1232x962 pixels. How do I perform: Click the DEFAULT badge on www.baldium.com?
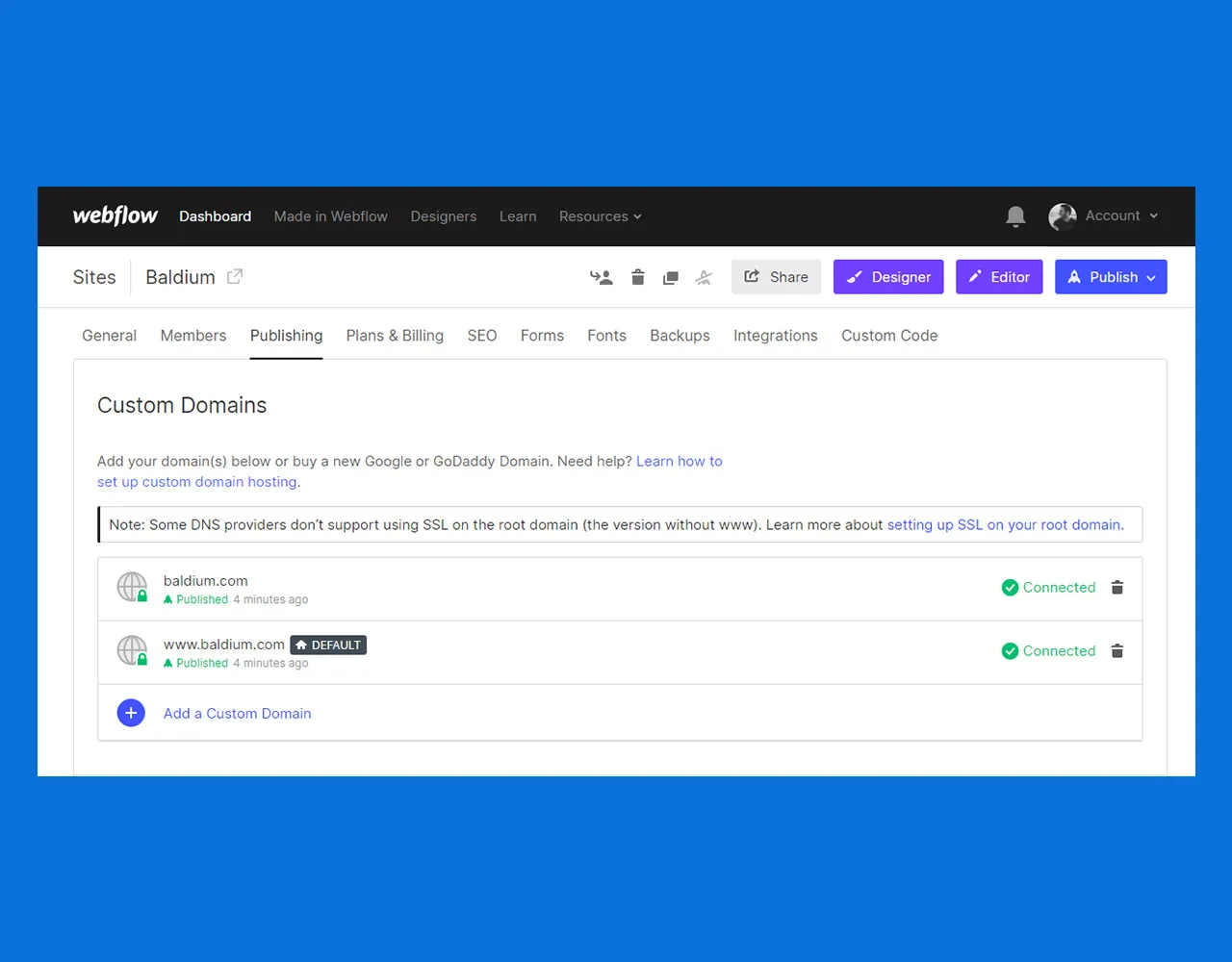coord(328,645)
